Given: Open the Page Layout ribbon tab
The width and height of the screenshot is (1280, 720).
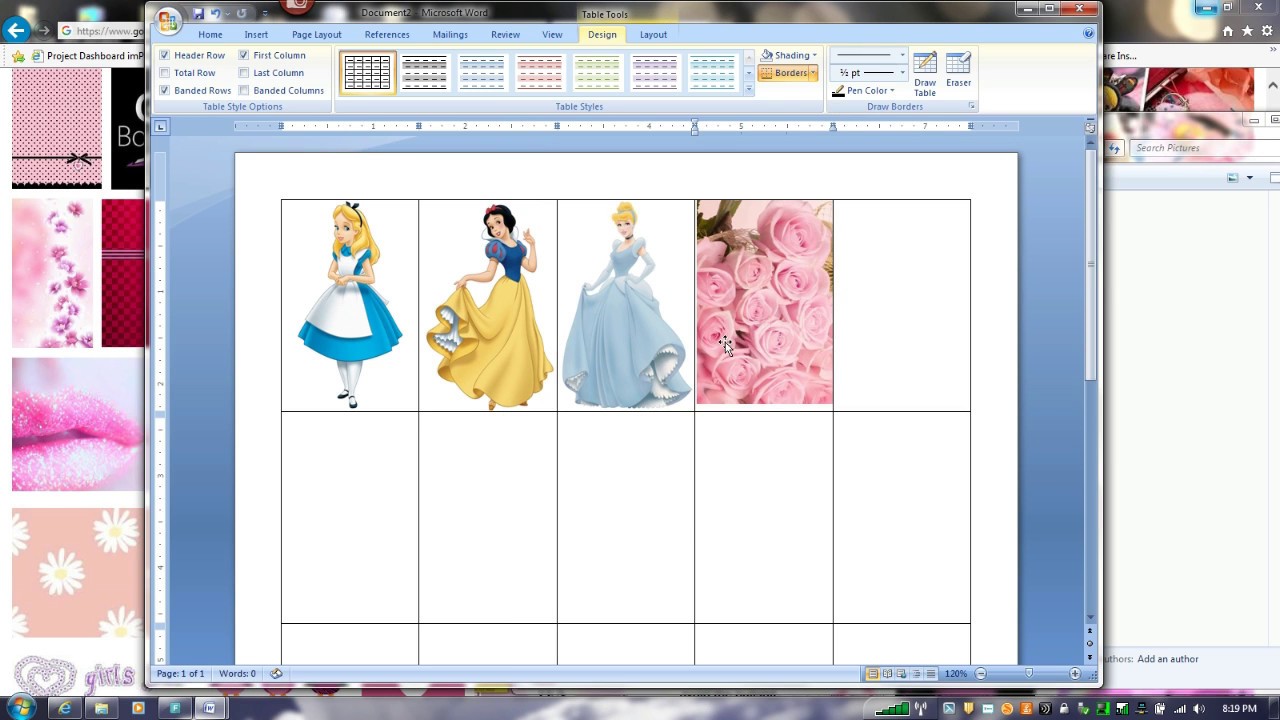Looking at the screenshot, I should point(317,35).
